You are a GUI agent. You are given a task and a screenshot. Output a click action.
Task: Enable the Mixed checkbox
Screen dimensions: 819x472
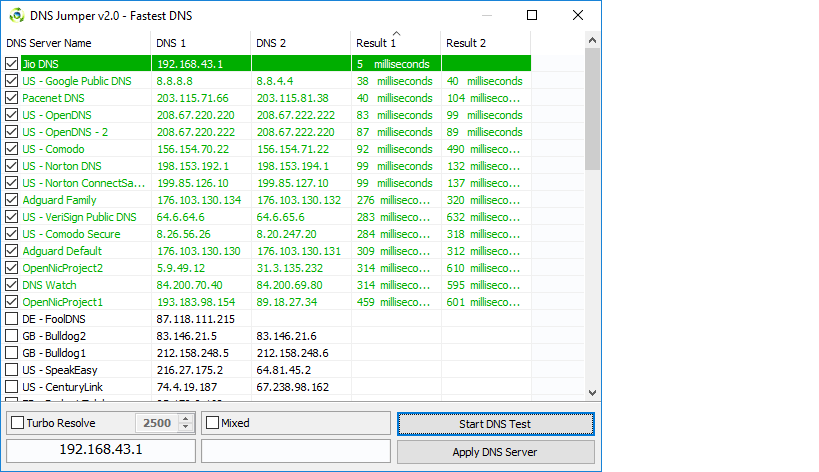(213, 423)
